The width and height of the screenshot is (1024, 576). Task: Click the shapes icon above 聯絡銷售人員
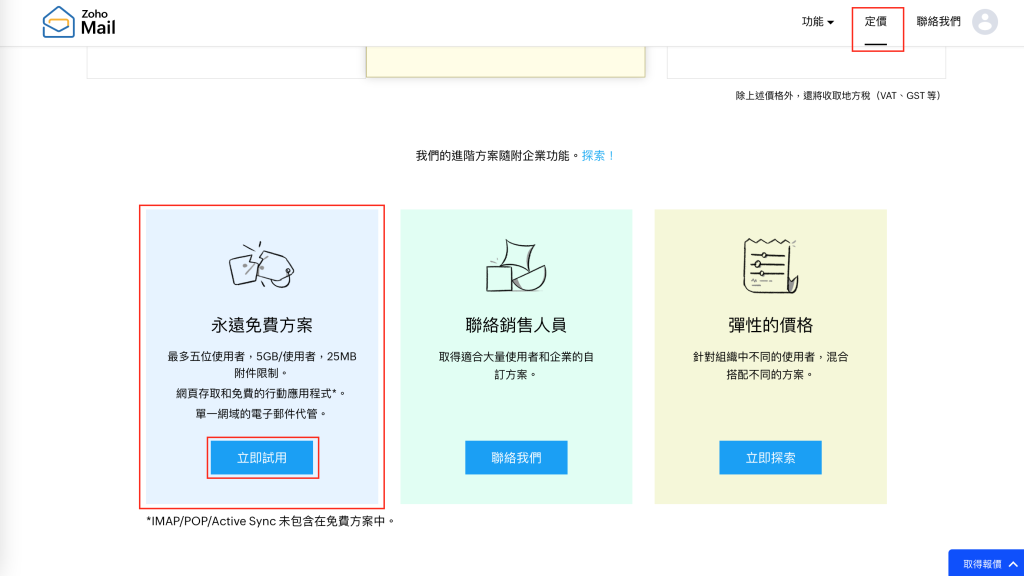[x=516, y=265]
